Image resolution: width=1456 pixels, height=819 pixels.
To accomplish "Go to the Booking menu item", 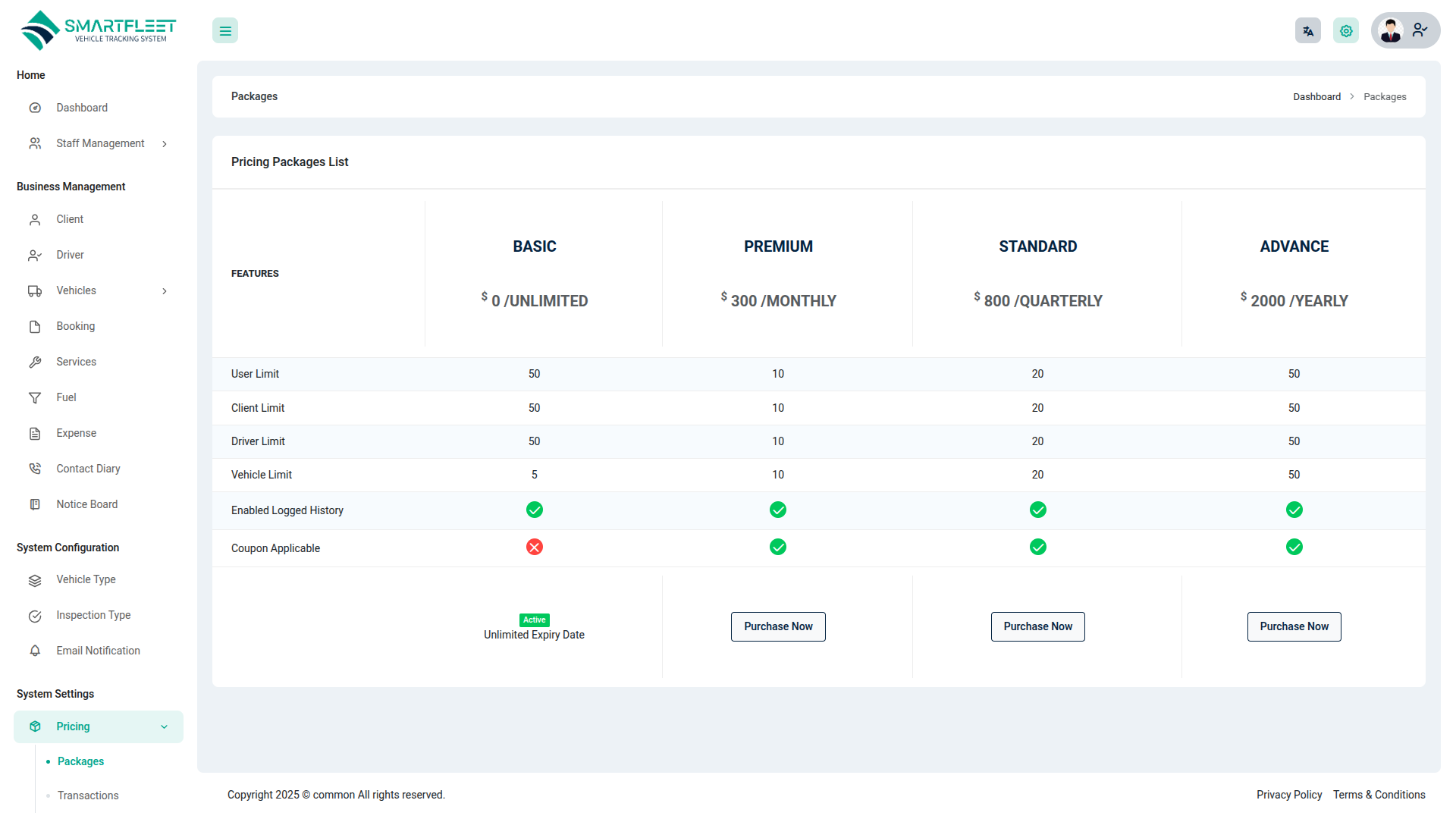I will [75, 326].
